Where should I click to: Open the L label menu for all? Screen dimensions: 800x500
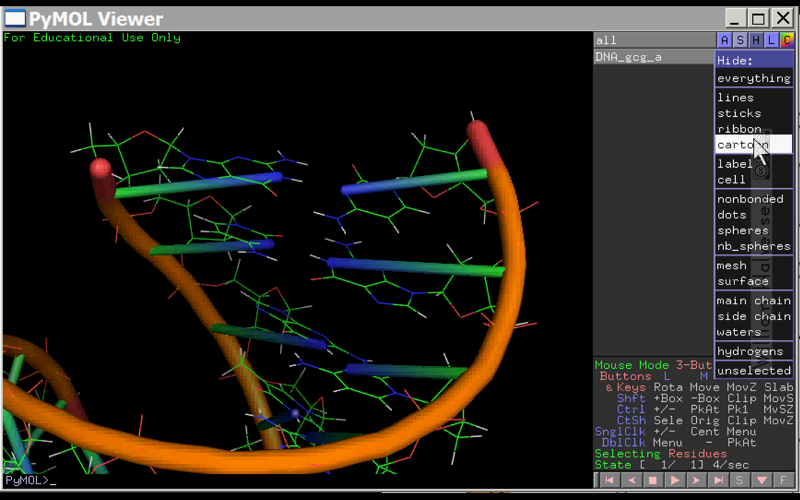[x=771, y=40]
